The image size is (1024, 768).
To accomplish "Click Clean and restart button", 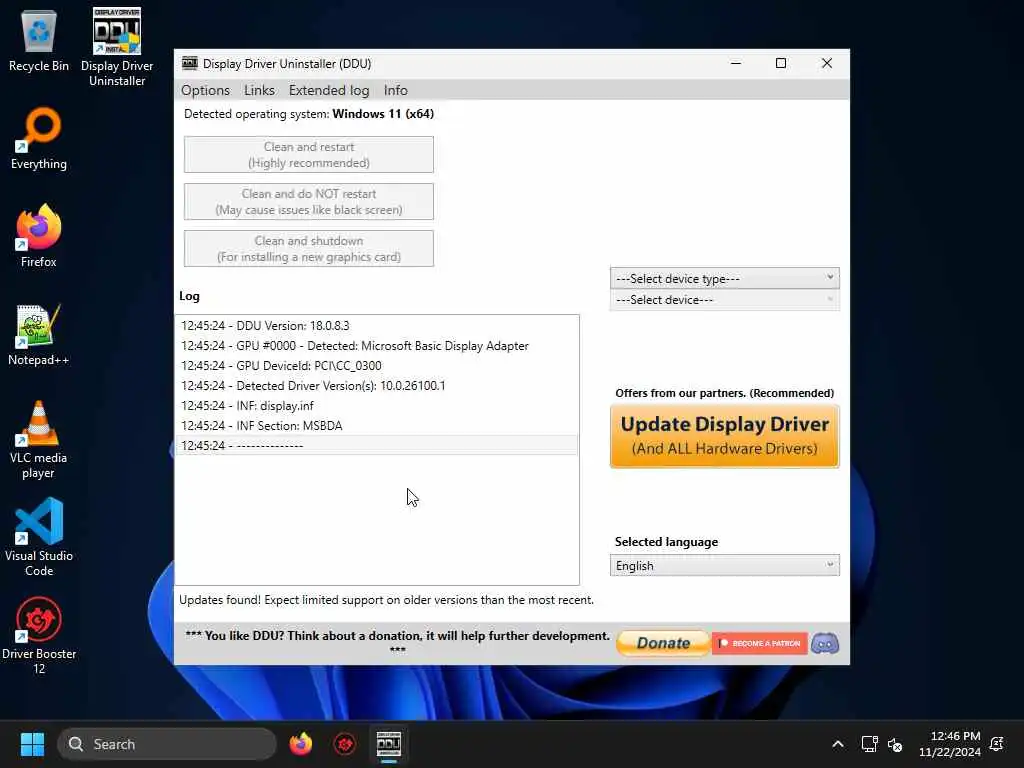I will pyautogui.click(x=309, y=155).
